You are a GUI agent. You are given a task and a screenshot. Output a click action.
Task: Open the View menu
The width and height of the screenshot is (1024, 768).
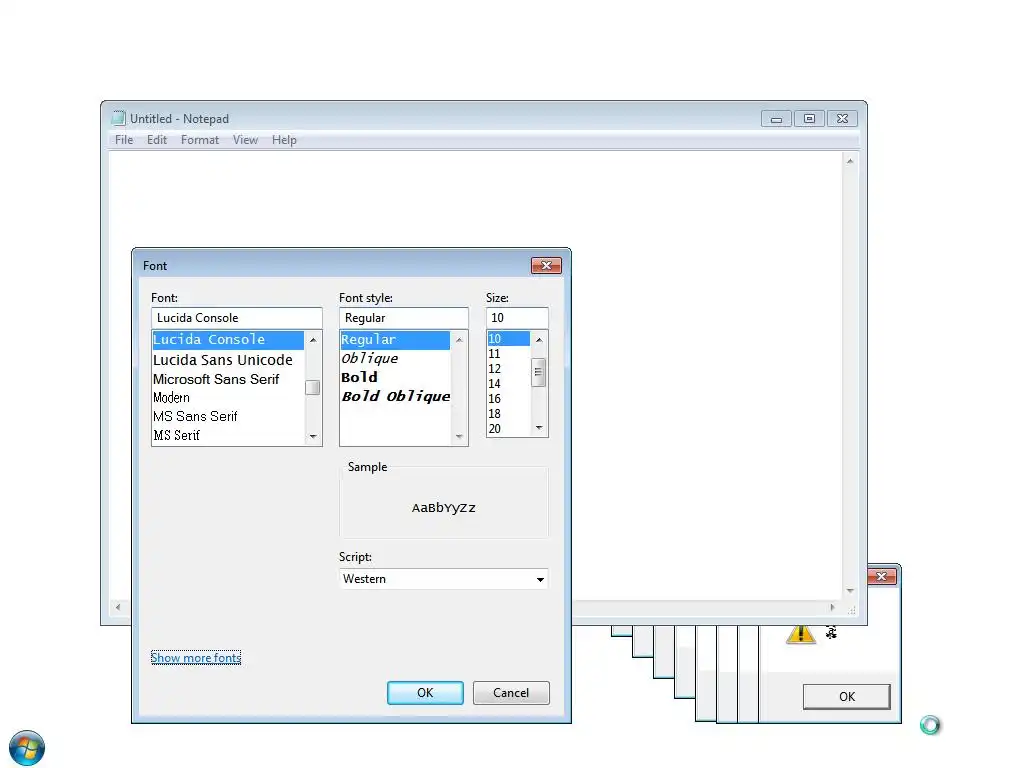tap(246, 140)
